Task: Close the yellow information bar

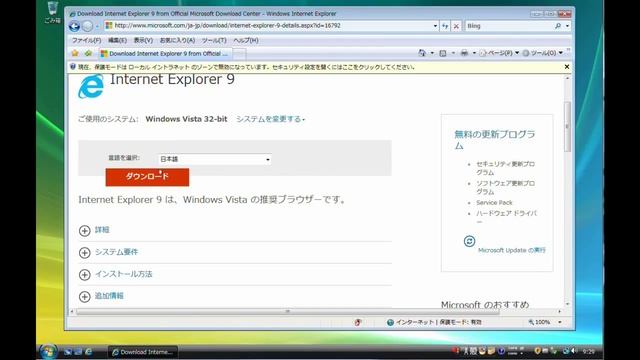Action: [567, 67]
